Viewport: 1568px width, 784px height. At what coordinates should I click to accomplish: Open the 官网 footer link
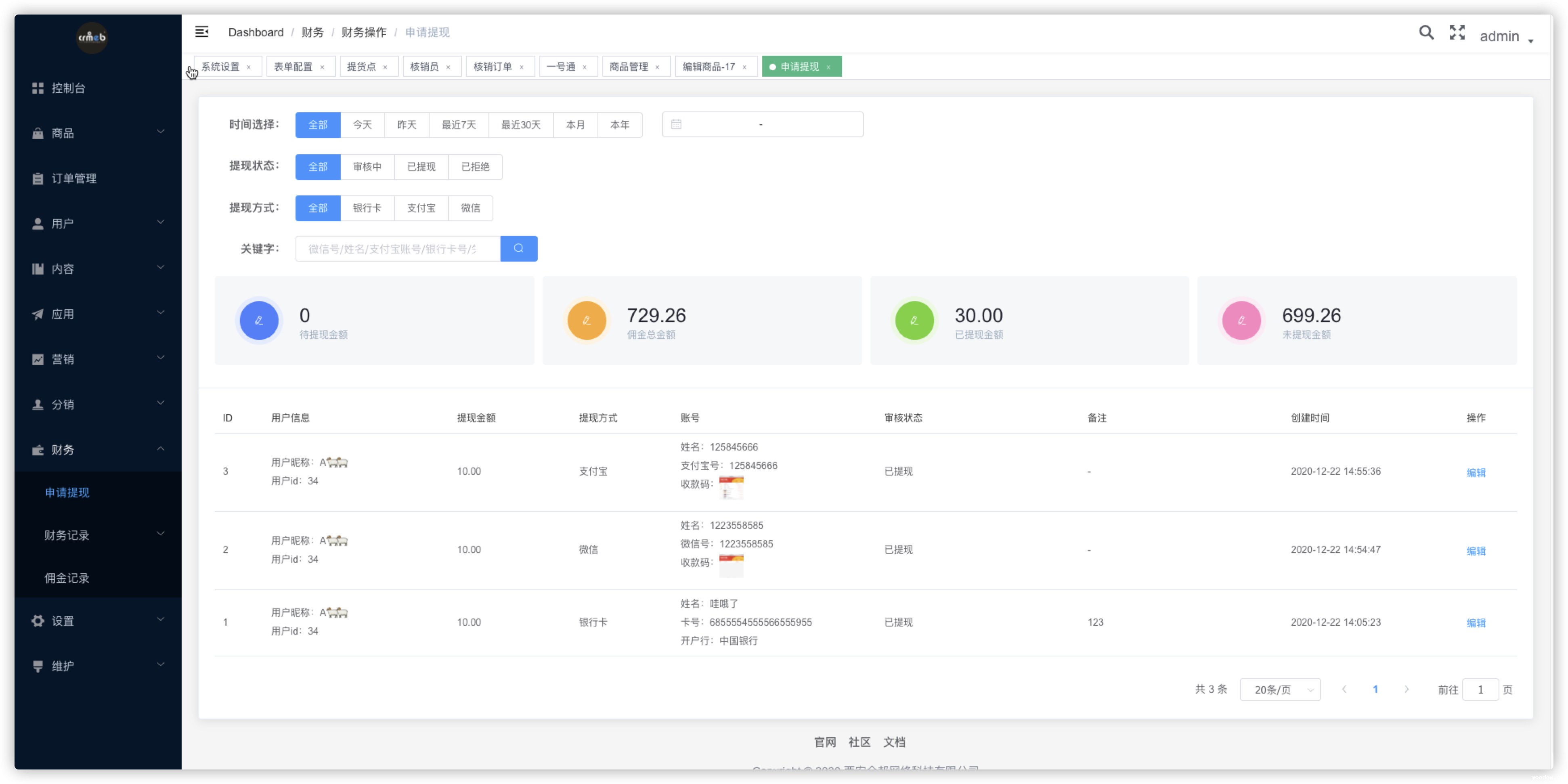click(x=825, y=742)
